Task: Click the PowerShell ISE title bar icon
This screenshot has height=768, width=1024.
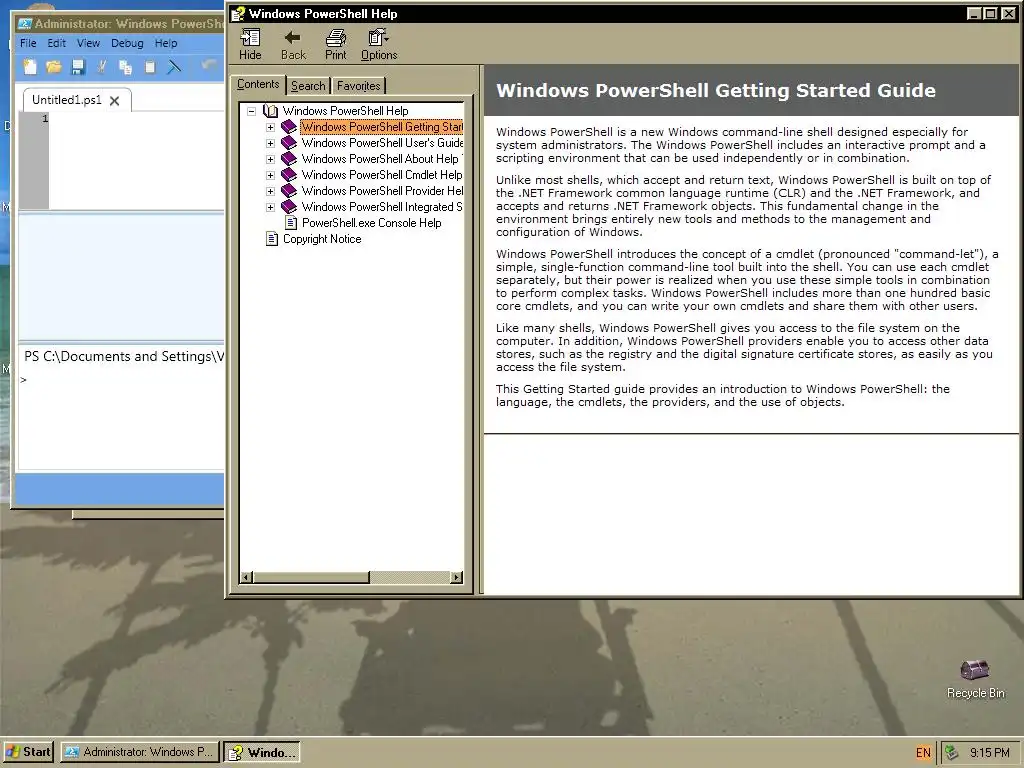Action: 25,24
